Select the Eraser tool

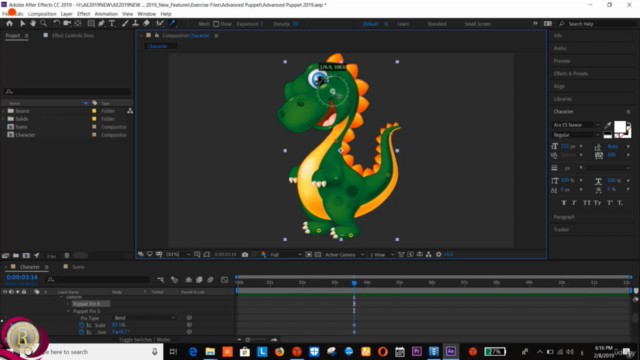pos(146,24)
